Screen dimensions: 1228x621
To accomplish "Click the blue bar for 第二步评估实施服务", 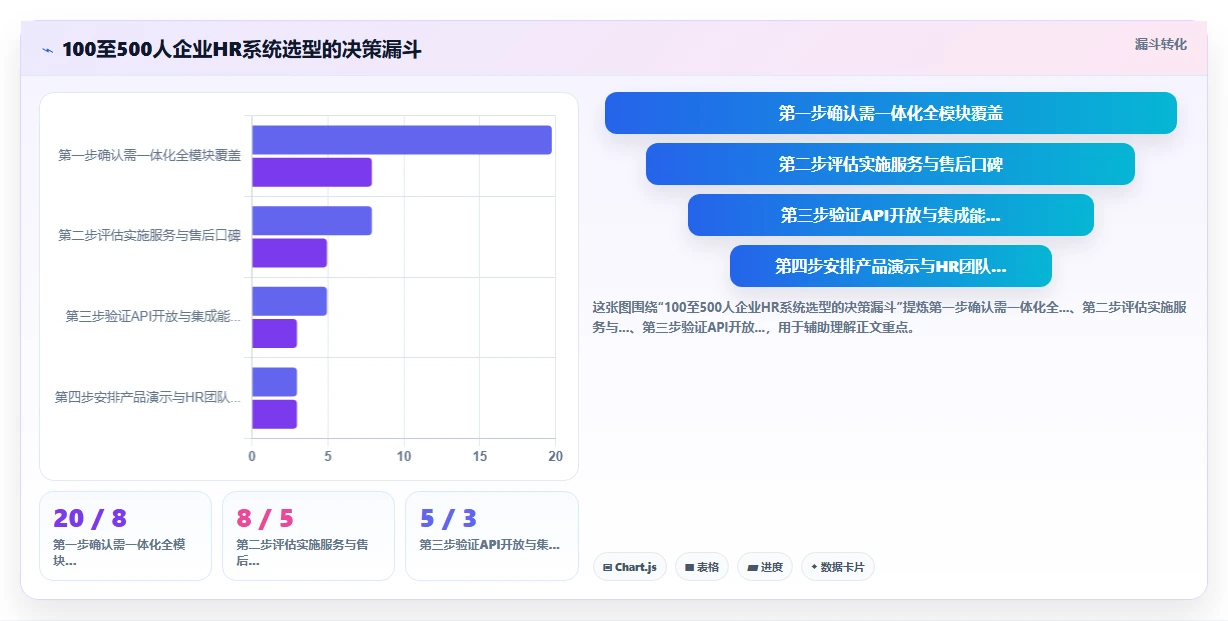I will [x=311, y=220].
